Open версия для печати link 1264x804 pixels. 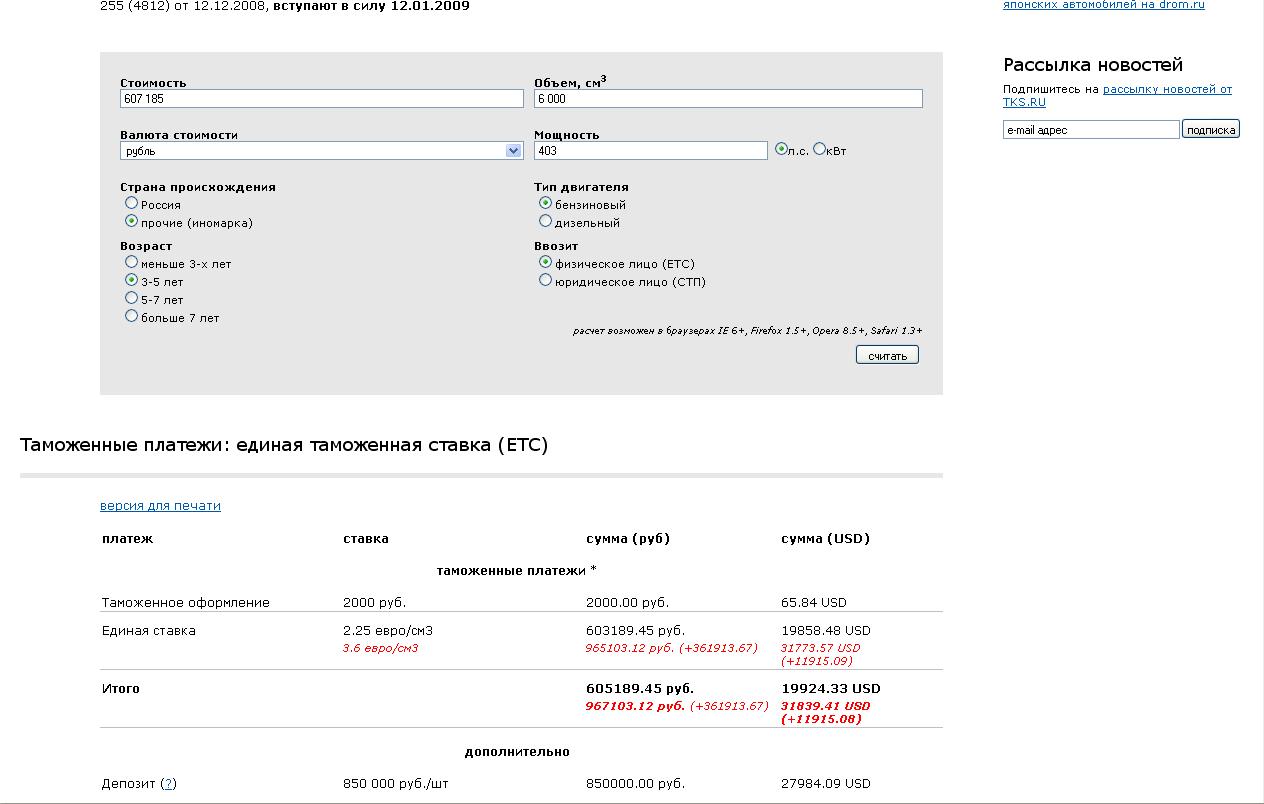[x=160, y=506]
